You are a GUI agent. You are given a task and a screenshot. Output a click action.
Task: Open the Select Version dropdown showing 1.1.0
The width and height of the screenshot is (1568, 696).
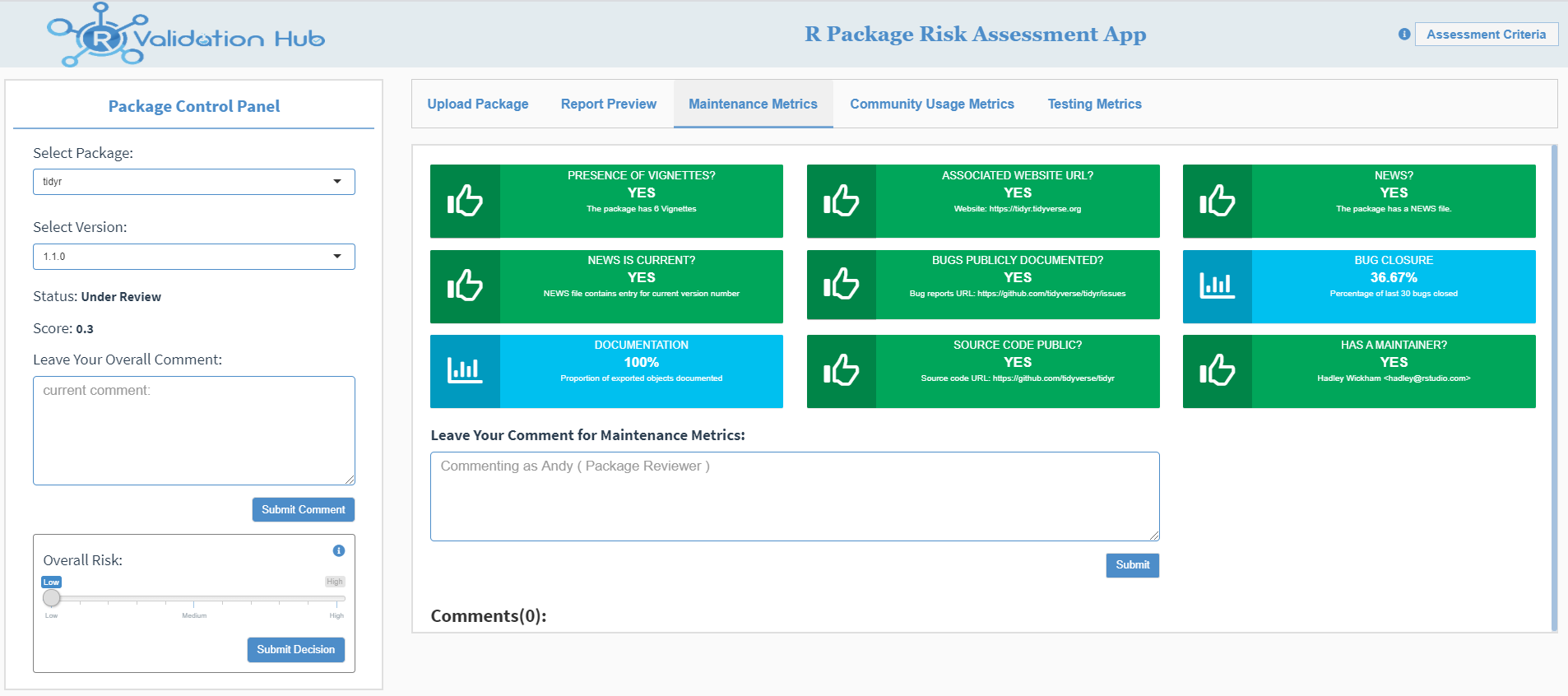tap(194, 257)
